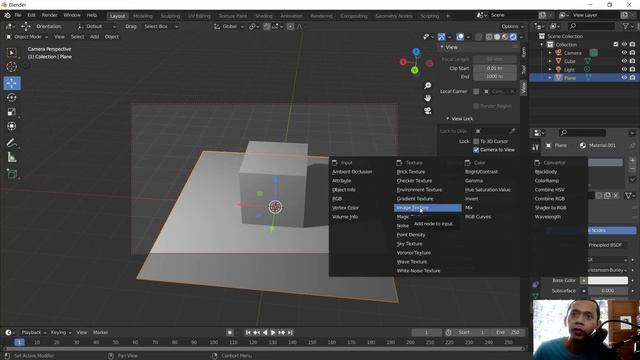This screenshot has height=360, width=640.
Task: Click the zoom view magnifier icon
Action: tap(427, 85)
